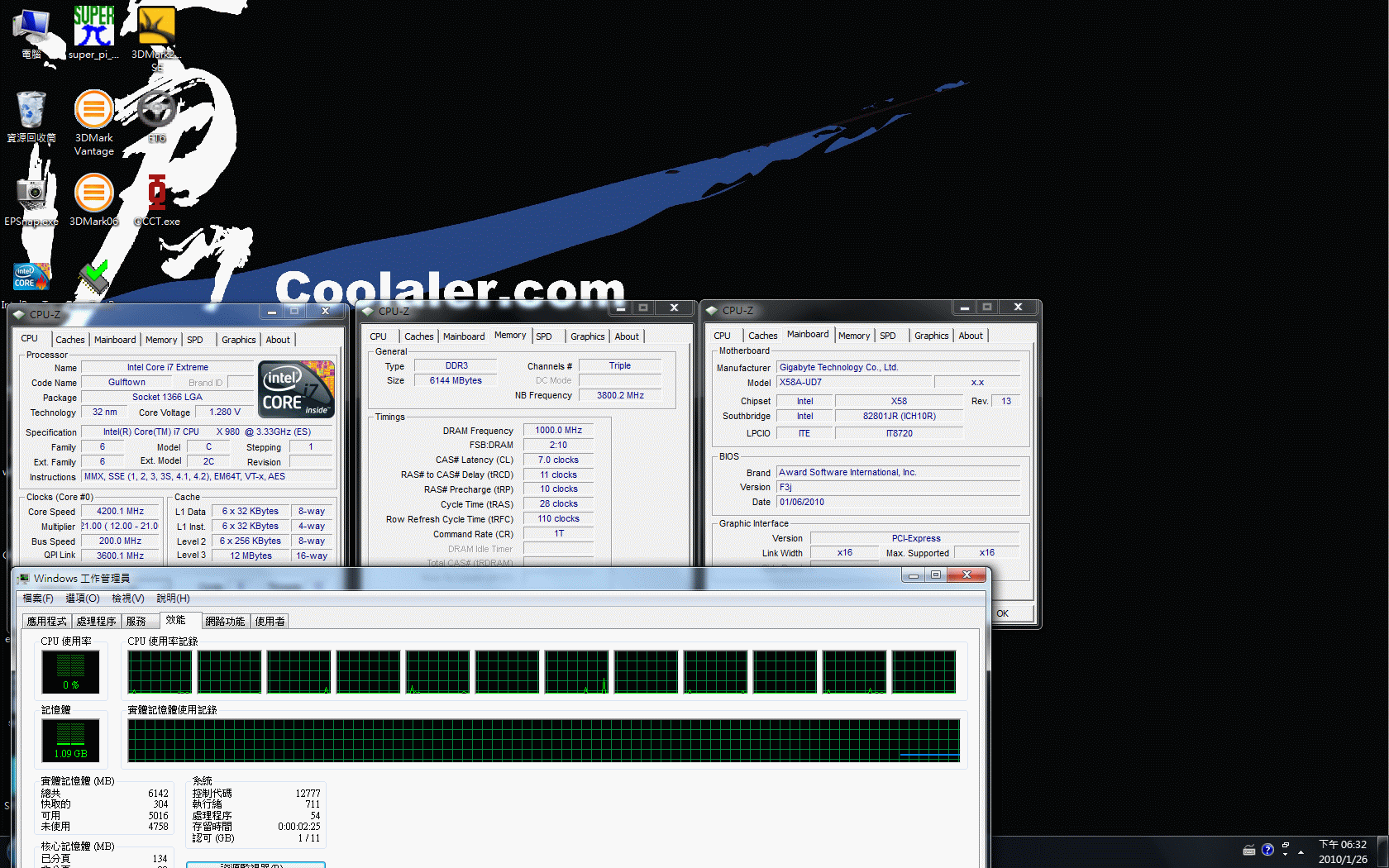
Task: Click the show desktop strip at taskbar end
Action: coord(1382,851)
